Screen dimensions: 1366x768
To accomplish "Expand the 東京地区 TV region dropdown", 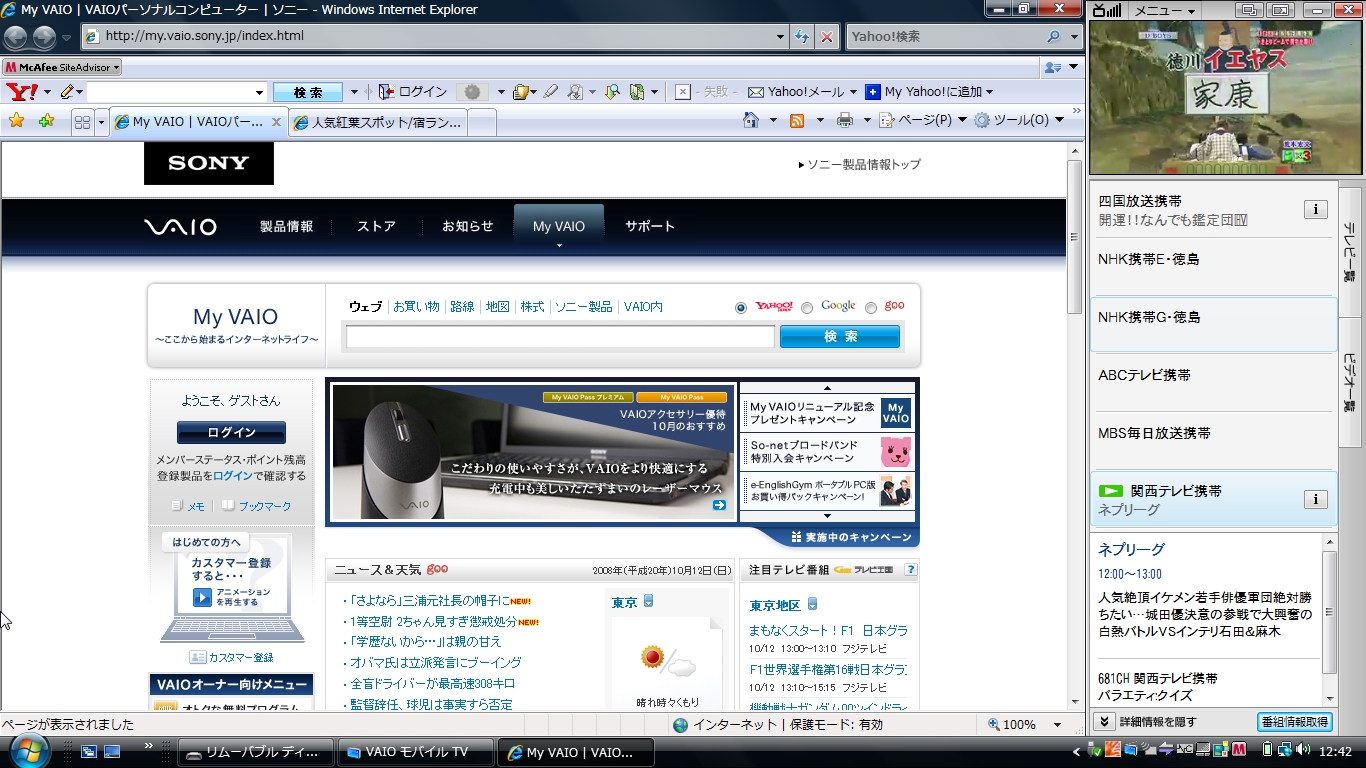I will (812, 604).
